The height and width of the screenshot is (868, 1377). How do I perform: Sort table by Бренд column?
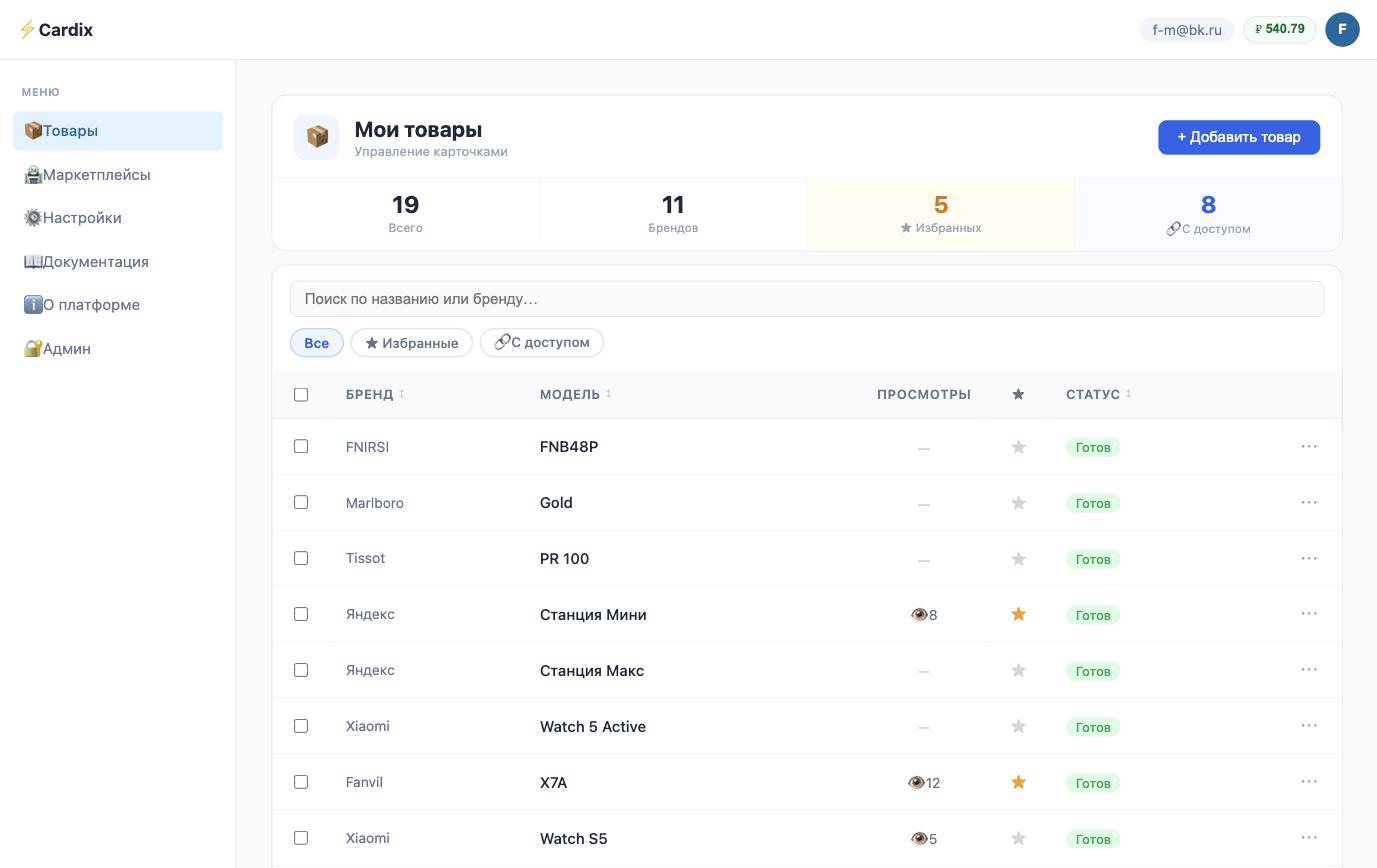point(375,394)
